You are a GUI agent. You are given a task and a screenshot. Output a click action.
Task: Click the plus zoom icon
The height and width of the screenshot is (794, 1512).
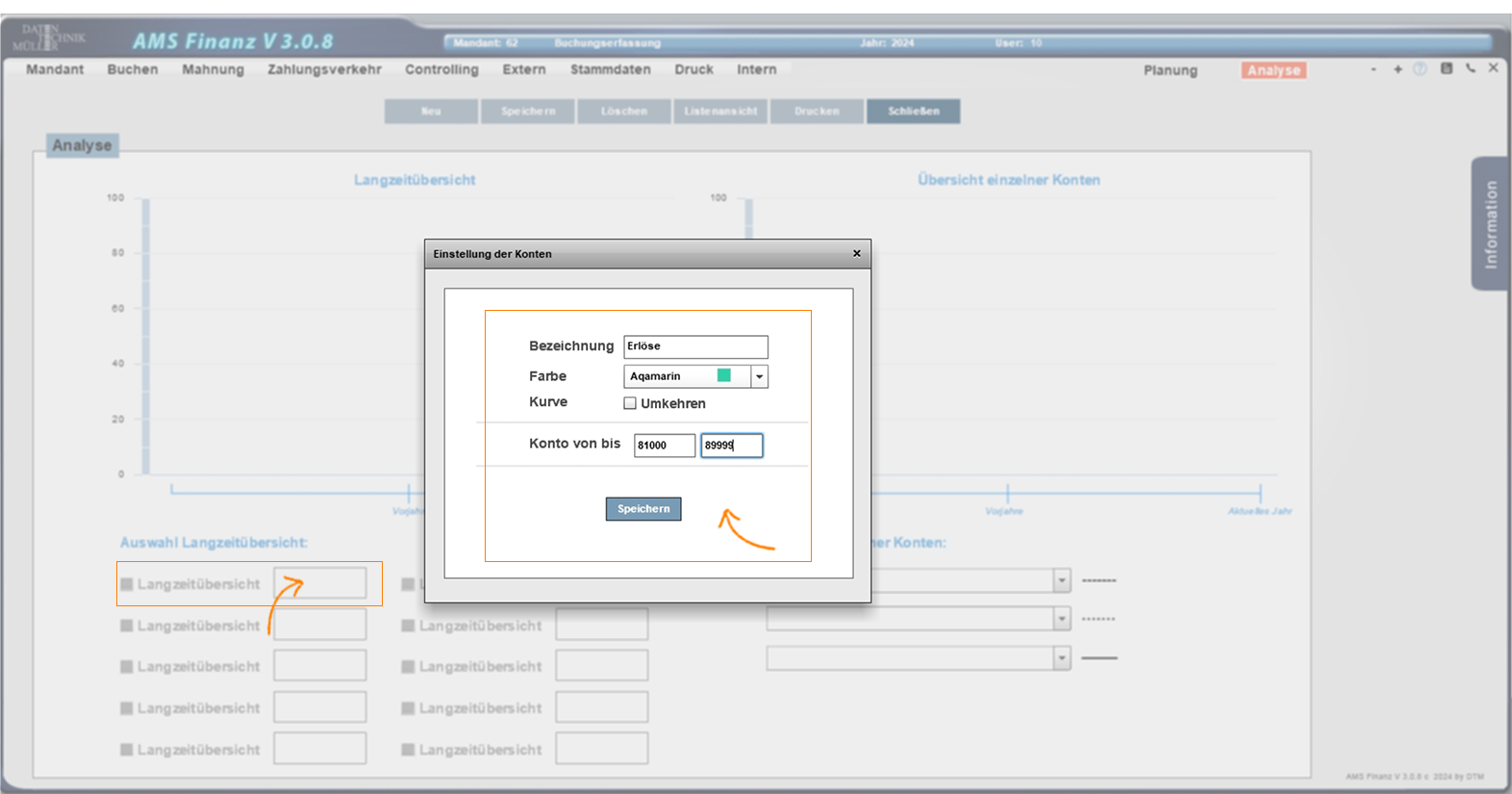point(1398,69)
